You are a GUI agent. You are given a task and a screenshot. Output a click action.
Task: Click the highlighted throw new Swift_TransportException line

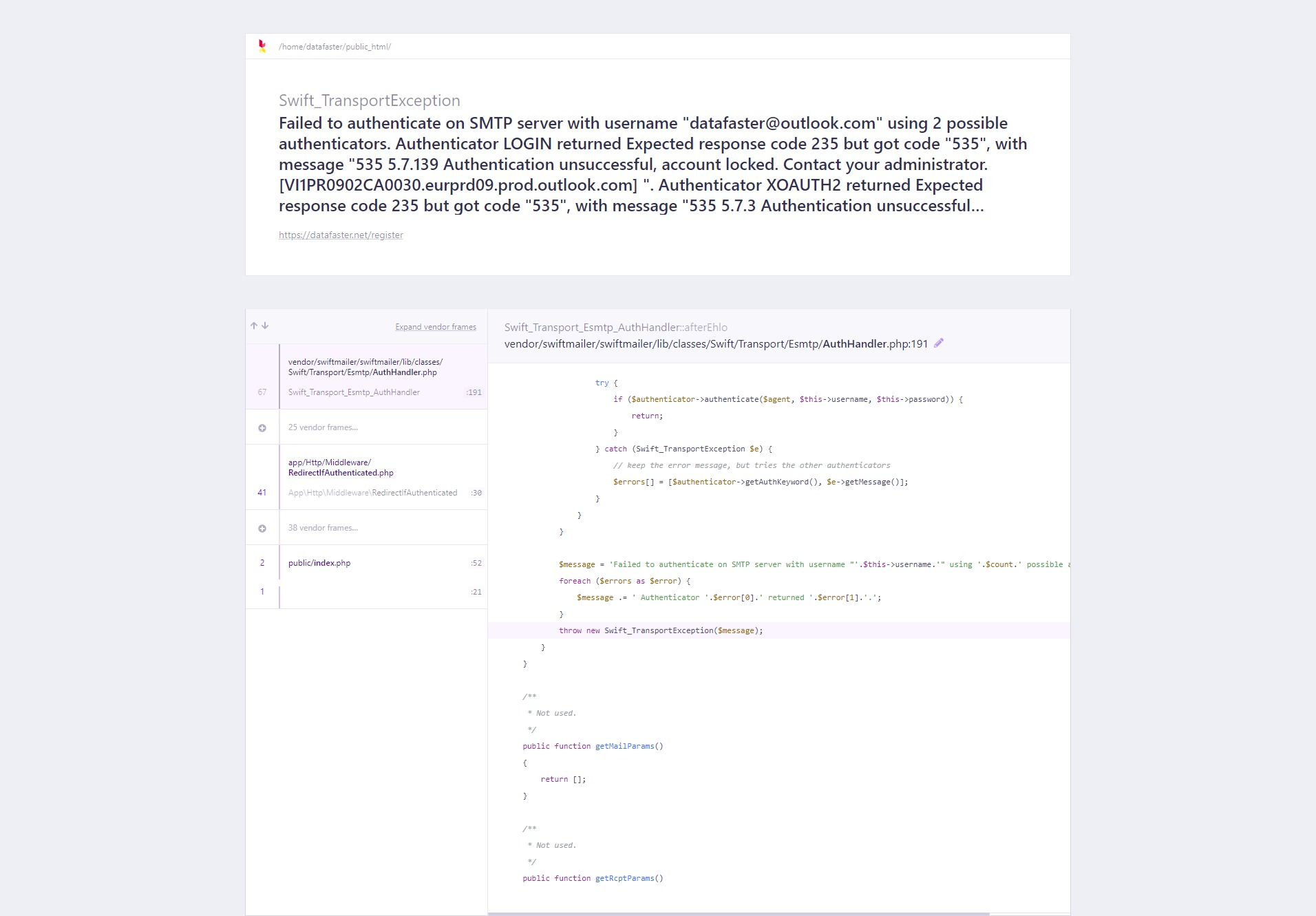[x=778, y=630]
